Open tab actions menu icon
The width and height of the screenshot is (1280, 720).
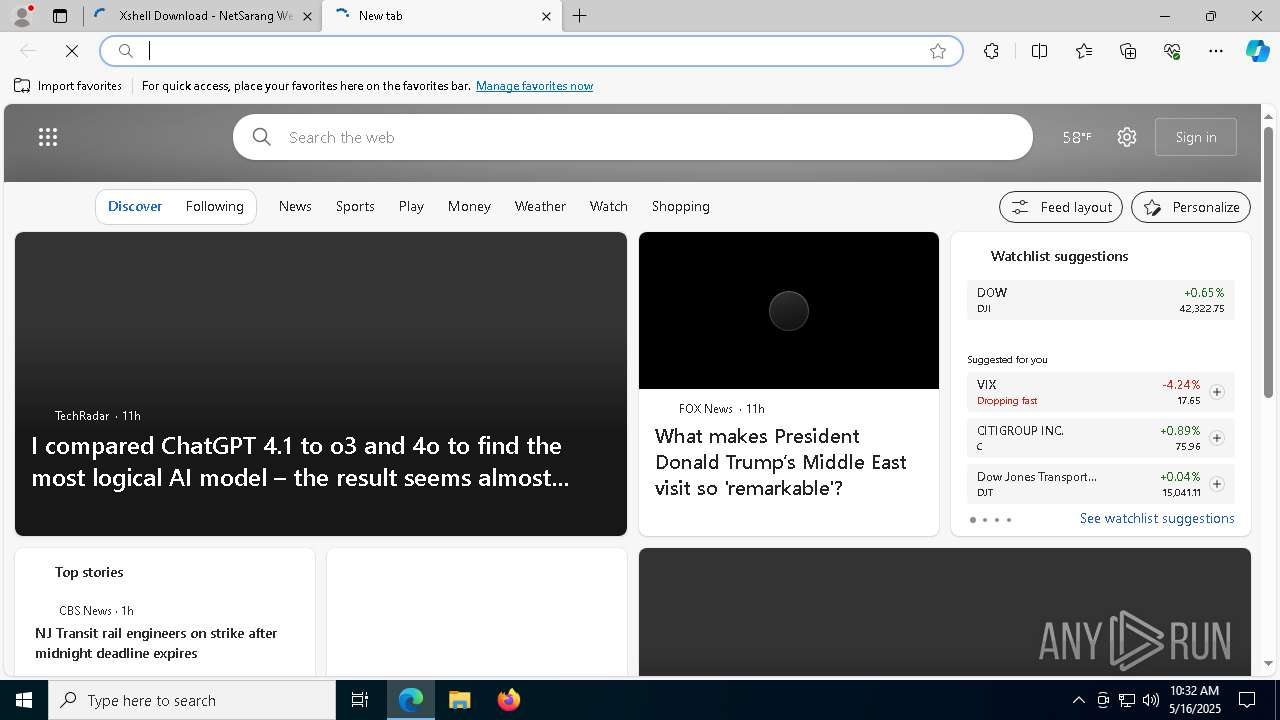(x=60, y=16)
